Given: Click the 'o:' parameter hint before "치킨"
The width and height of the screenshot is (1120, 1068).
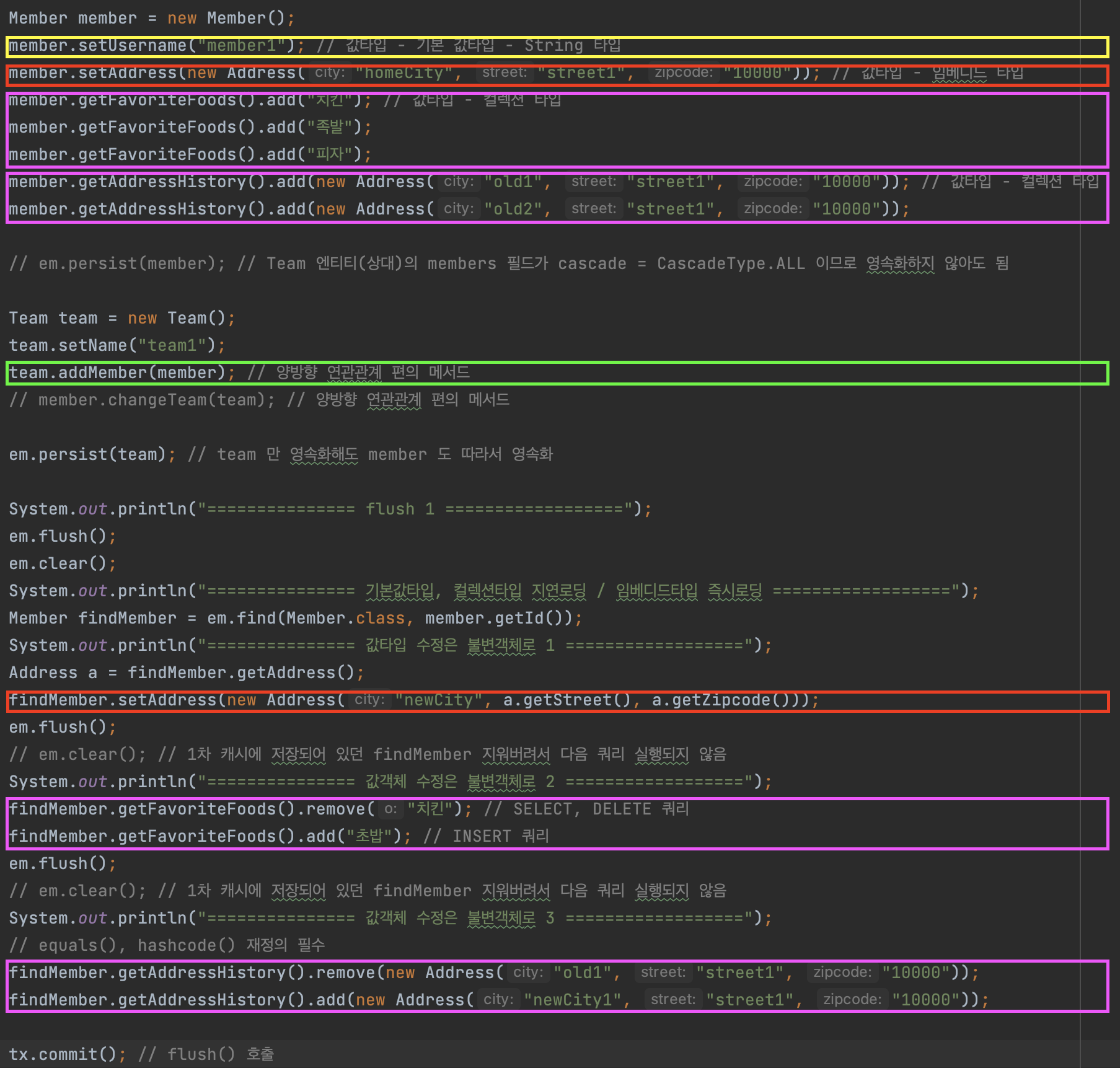Looking at the screenshot, I should point(390,809).
